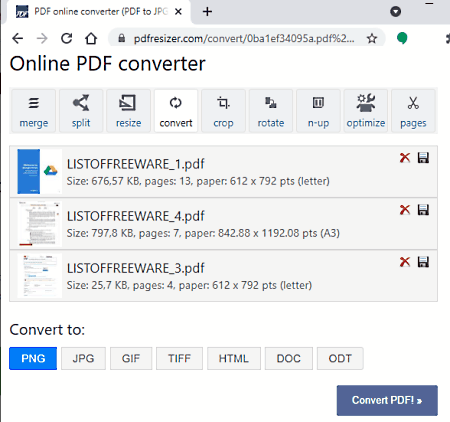Select the convert tool
This screenshot has height=422, width=450.
point(176,111)
